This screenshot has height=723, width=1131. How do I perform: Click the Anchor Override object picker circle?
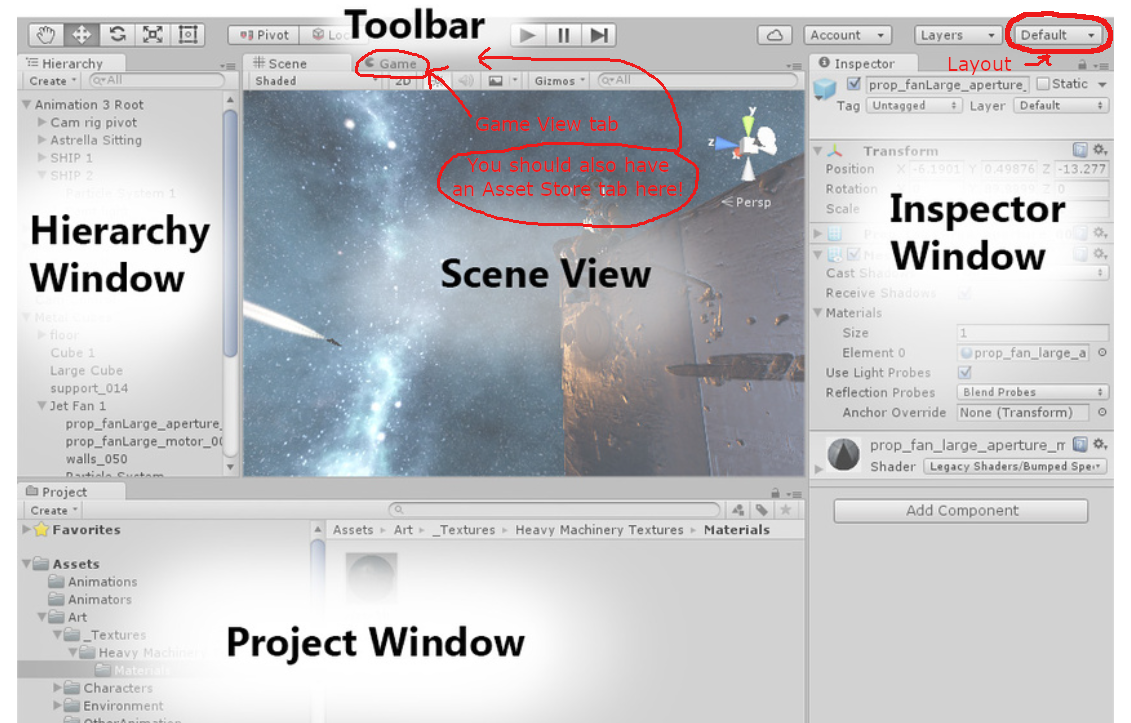coord(1102,412)
